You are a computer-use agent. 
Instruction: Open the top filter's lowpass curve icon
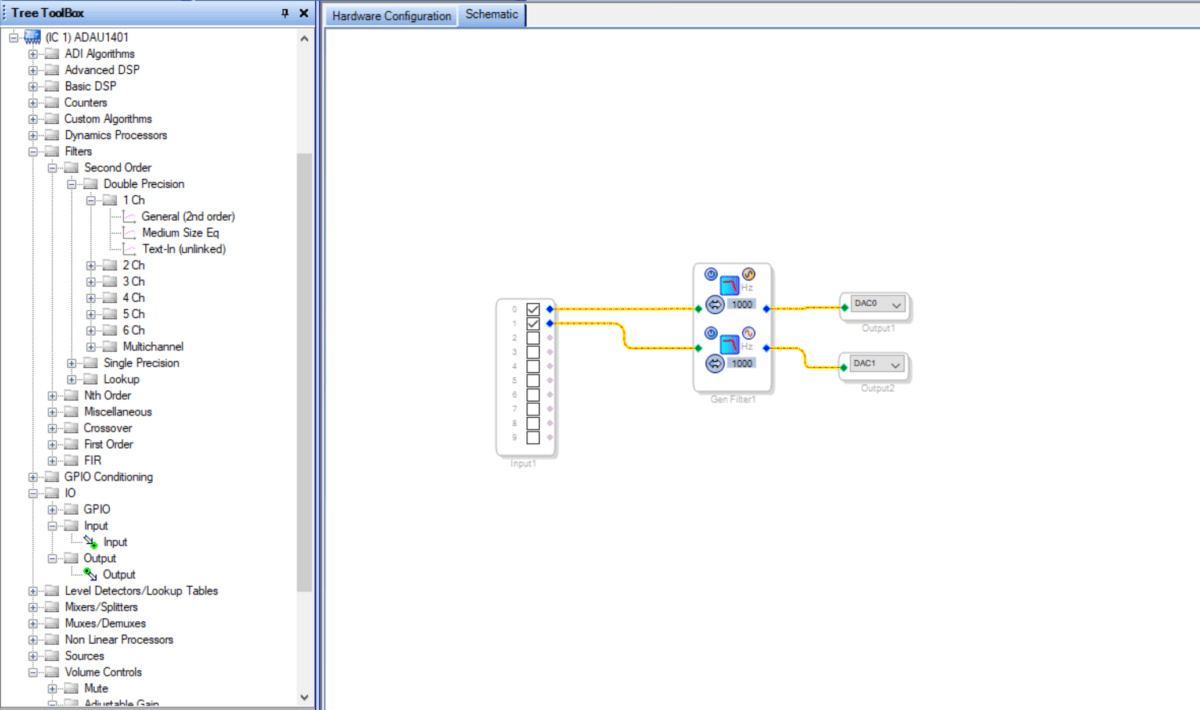click(x=730, y=284)
